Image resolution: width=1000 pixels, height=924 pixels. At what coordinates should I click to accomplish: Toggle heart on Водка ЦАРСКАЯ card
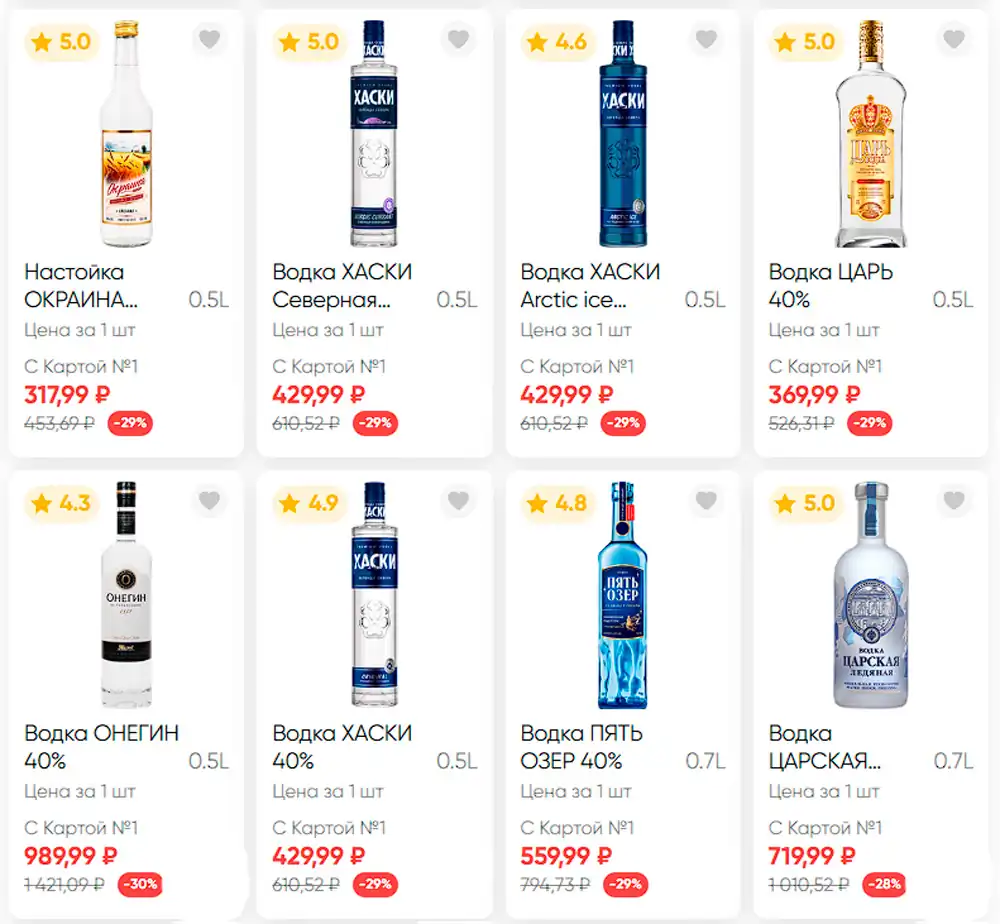(954, 501)
